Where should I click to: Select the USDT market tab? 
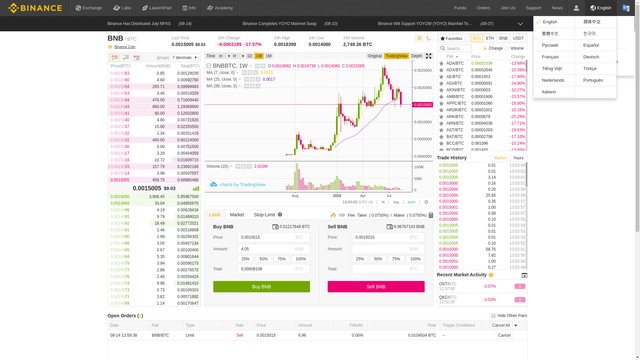[x=518, y=38]
